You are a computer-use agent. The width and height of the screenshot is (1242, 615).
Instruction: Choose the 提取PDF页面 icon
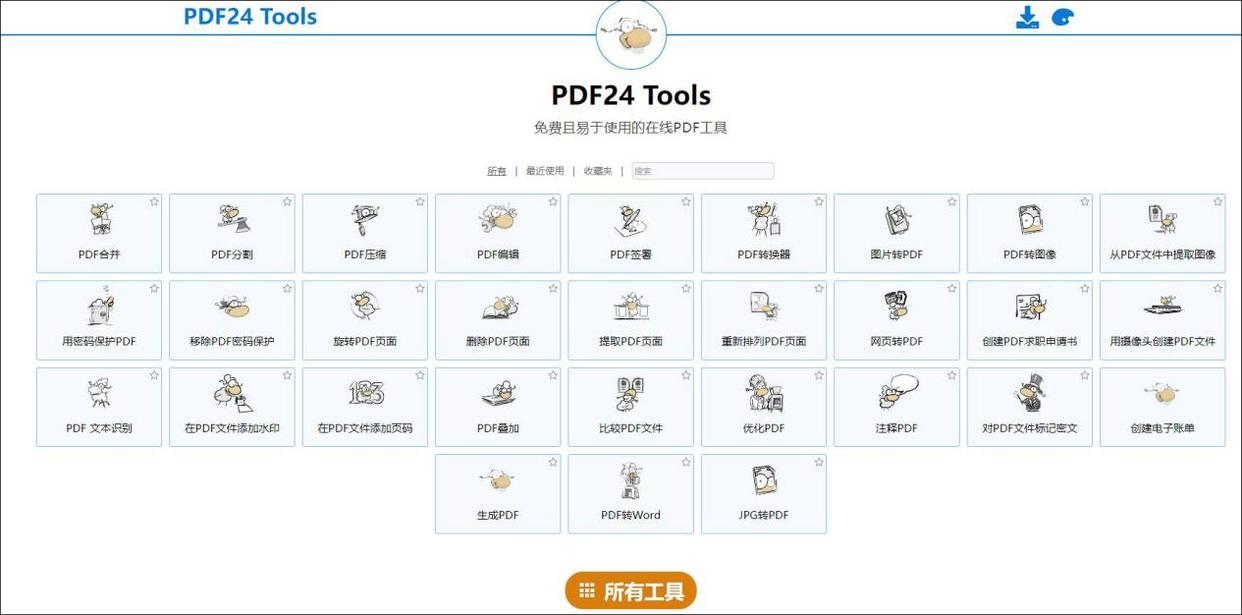coord(631,307)
